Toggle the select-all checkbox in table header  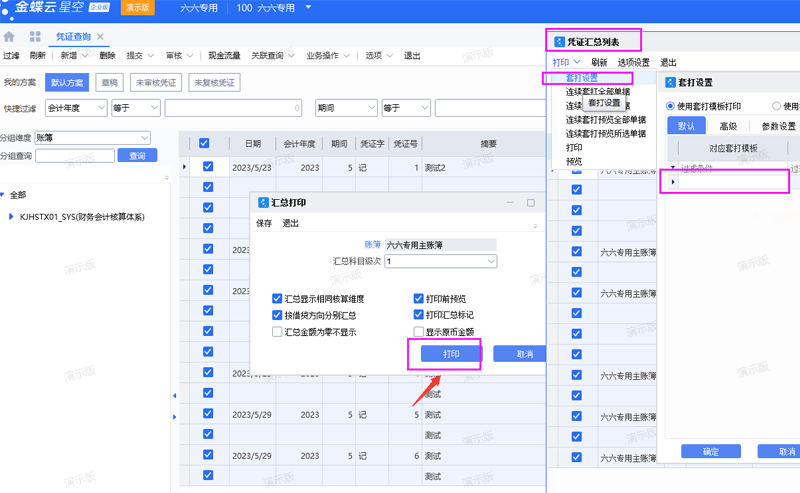point(204,143)
